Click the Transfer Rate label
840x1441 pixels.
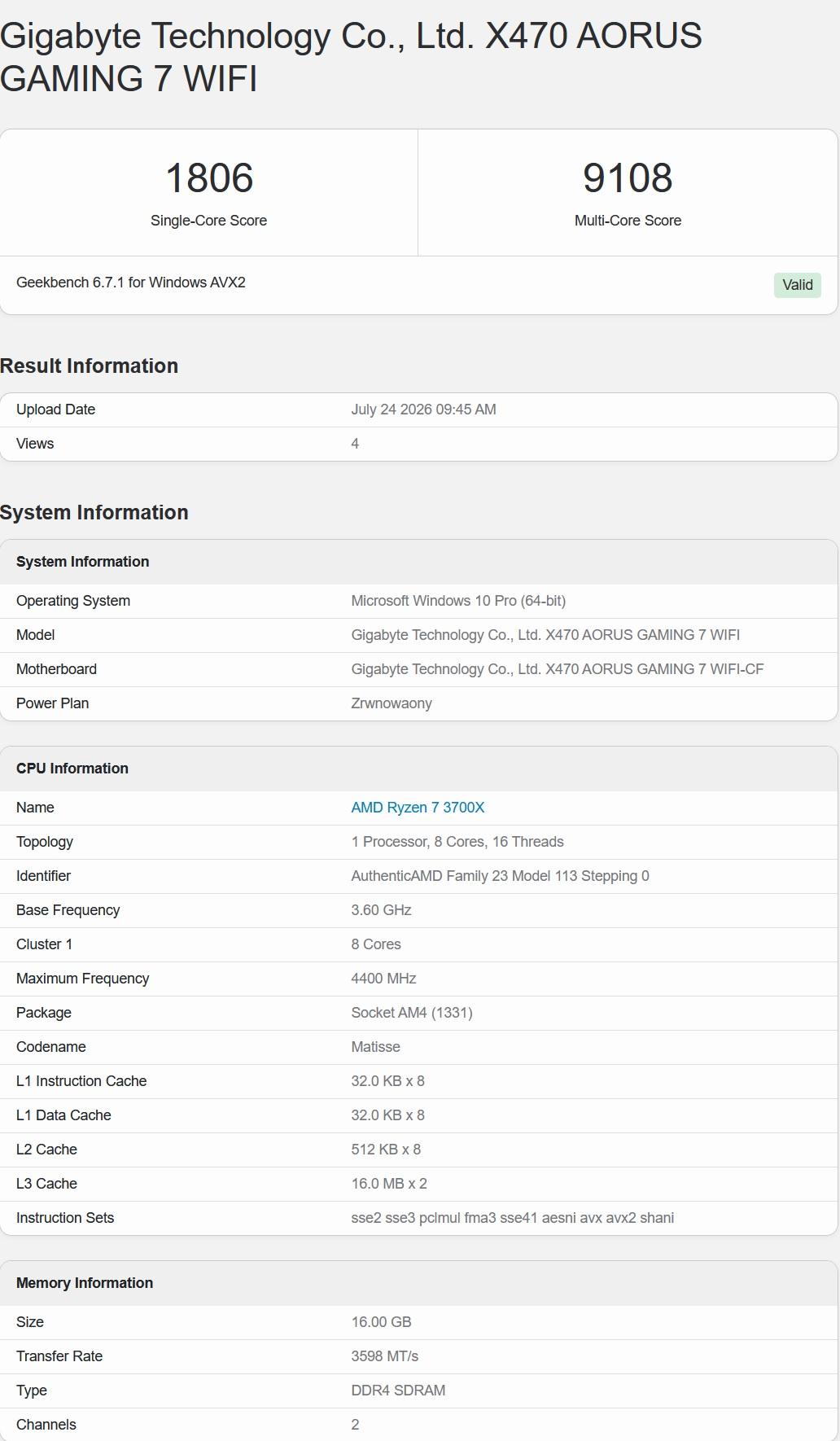[59, 1356]
